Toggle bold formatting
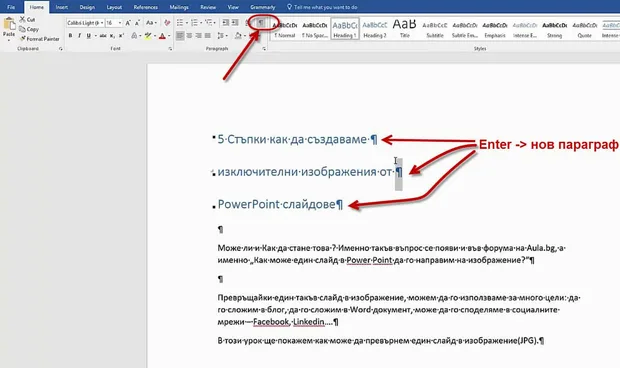The height and width of the screenshot is (368, 620). tap(70, 36)
